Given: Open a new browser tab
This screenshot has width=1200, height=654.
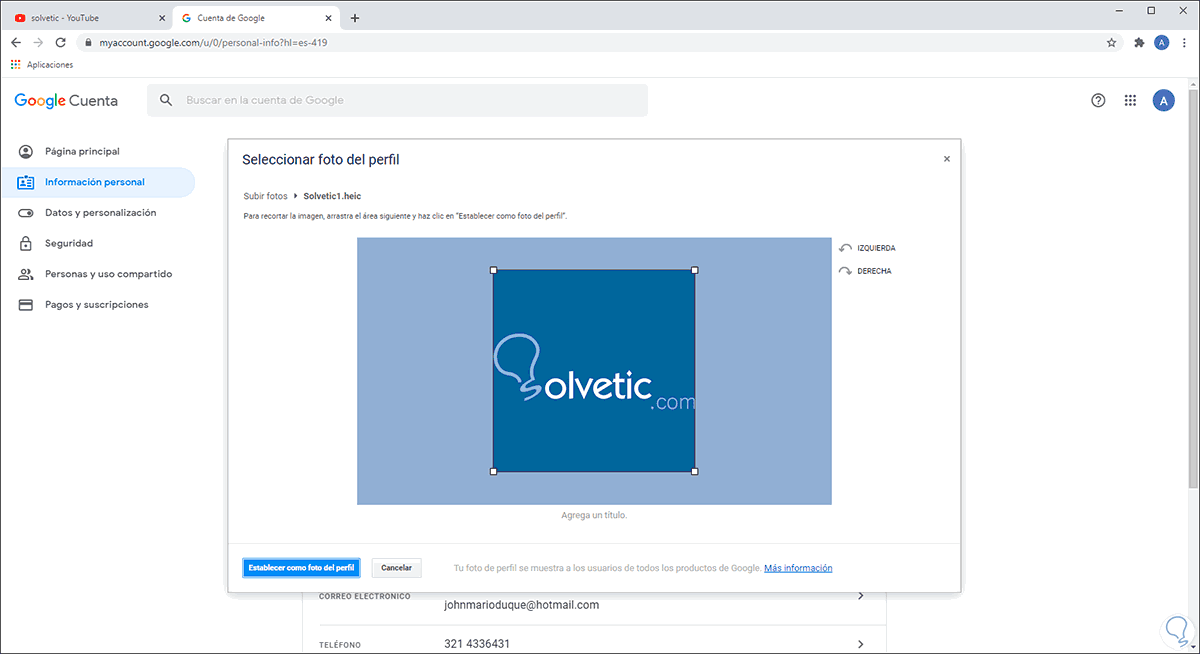Looking at the screenshot, I should click(x=355, y=18).
